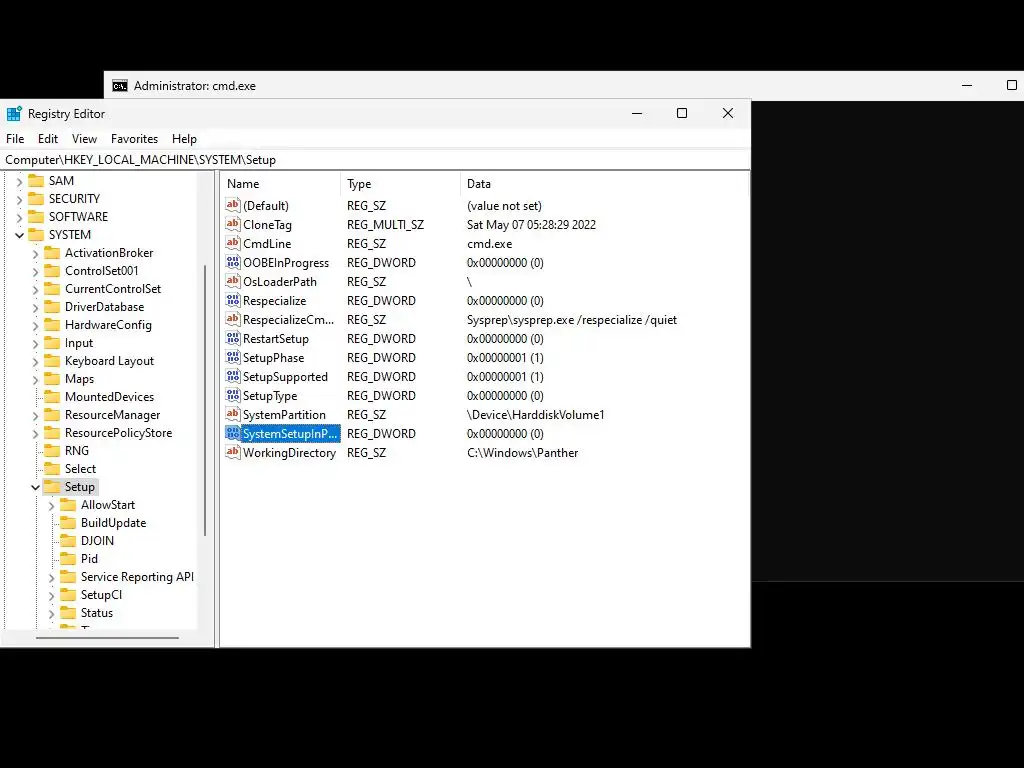1024x768 pixels.
Task: Click the BuildUpdate folder icon
Action: click(68, 523)
